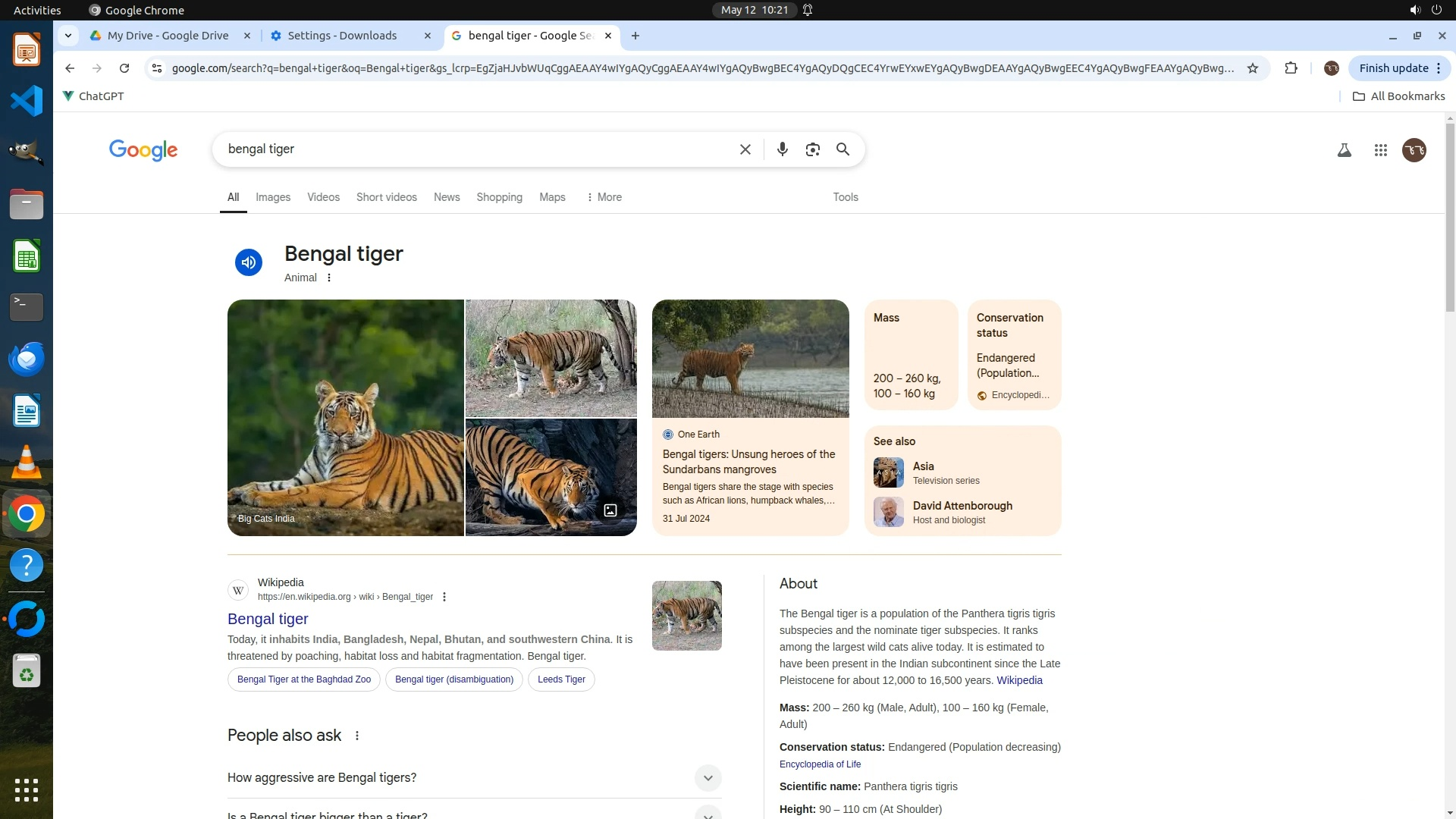
Task: Expand 'How aggressive are Bengal tigers?' question
Action: [x=707, y=777]
